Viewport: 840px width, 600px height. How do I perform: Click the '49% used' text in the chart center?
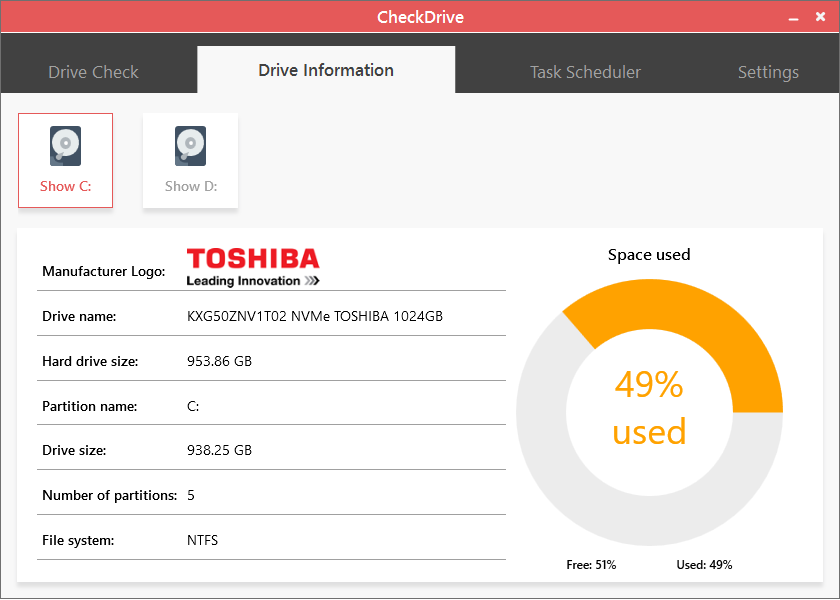649,408
